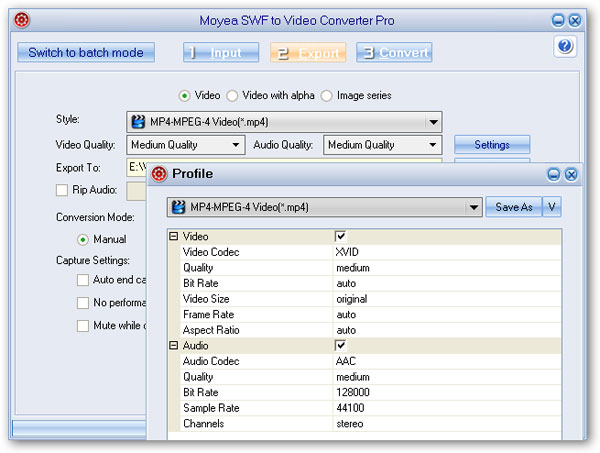Go to step 1 Input tab
The width and height of the screenshot is (600, 453).
221,52
